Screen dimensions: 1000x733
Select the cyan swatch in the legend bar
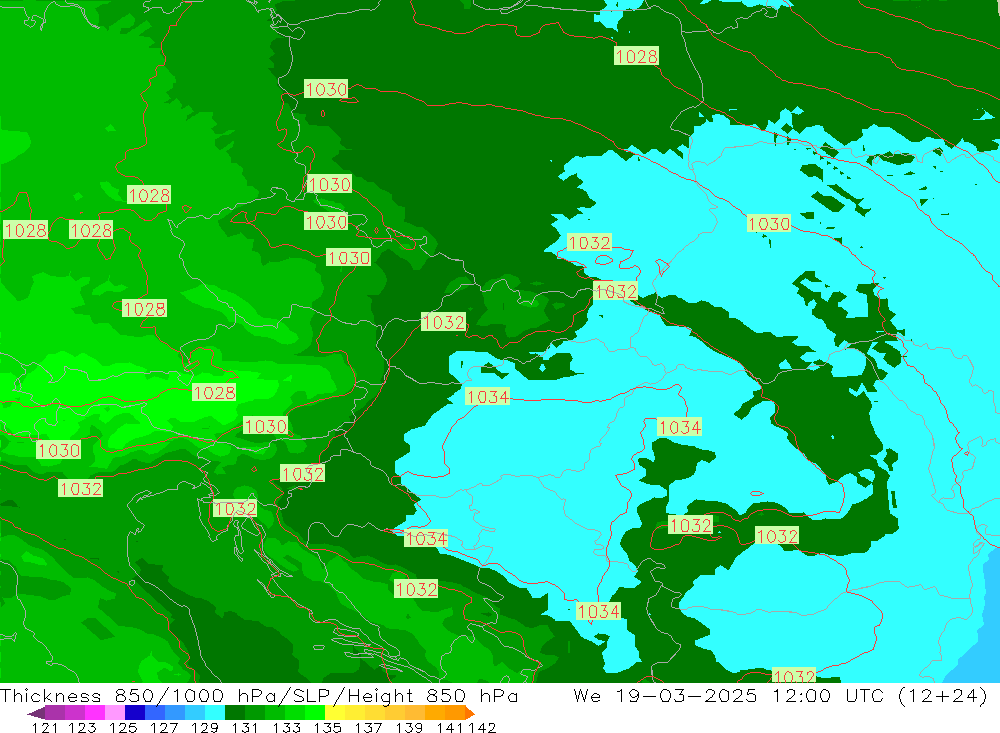pyautogui.click(x=215, y=713)
